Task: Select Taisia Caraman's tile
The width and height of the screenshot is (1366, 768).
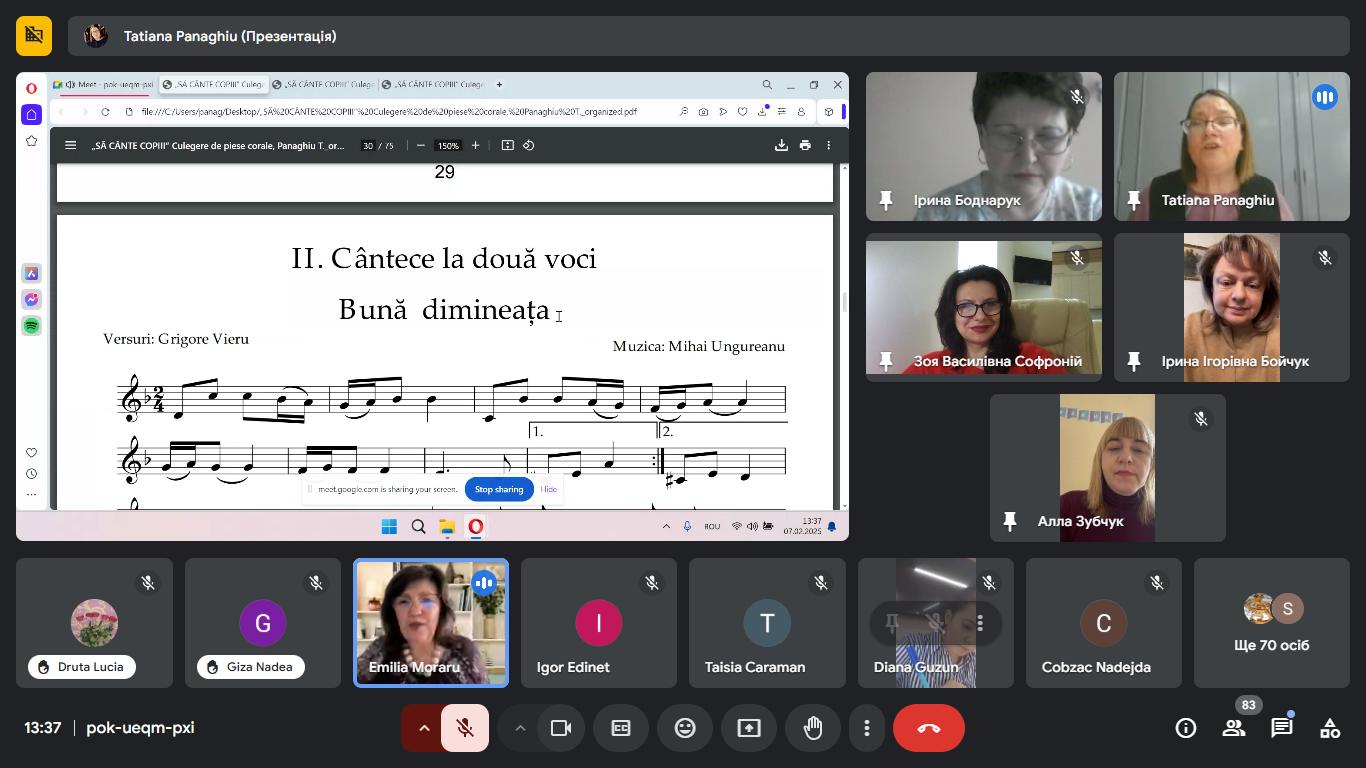Action: click(x=767, y=623)
